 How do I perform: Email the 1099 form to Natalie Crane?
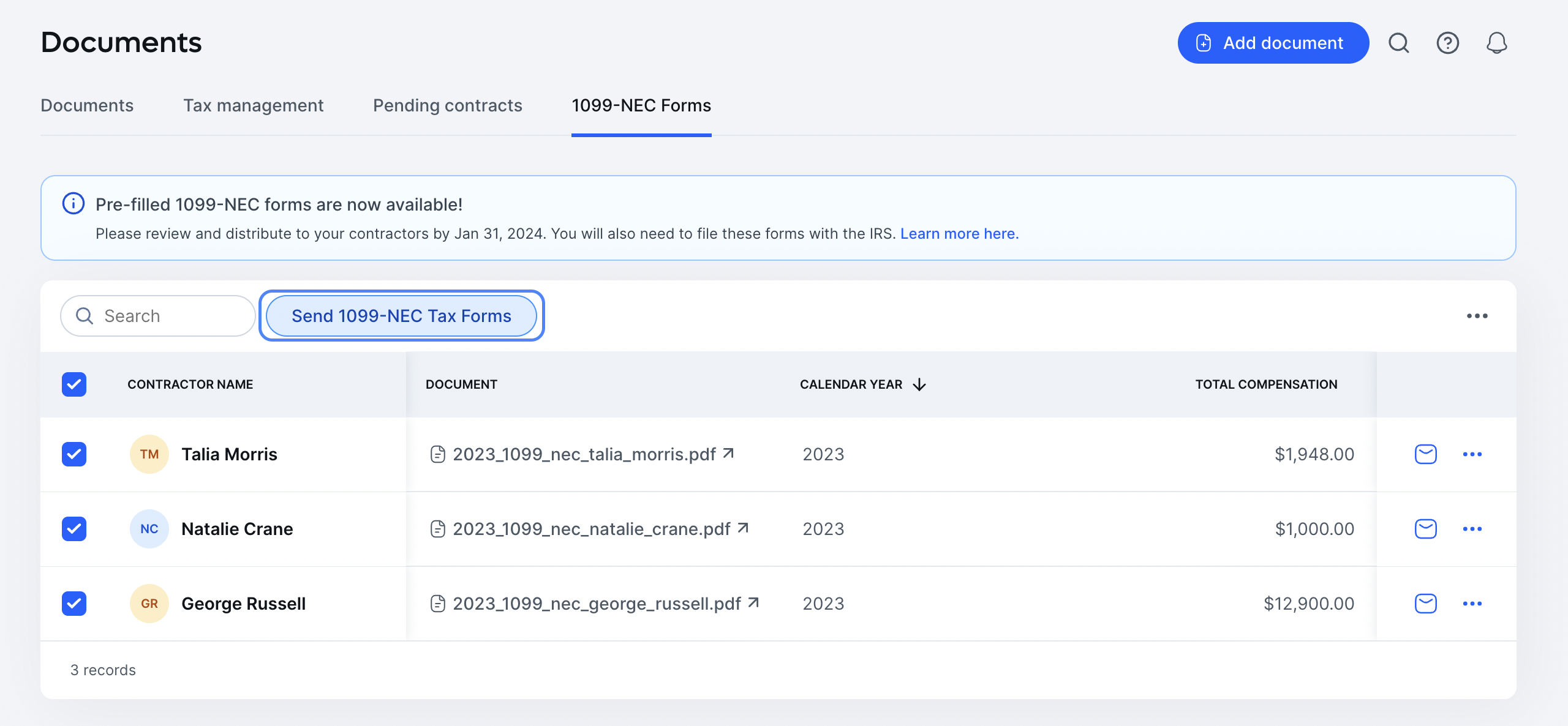coord(1425,529)
